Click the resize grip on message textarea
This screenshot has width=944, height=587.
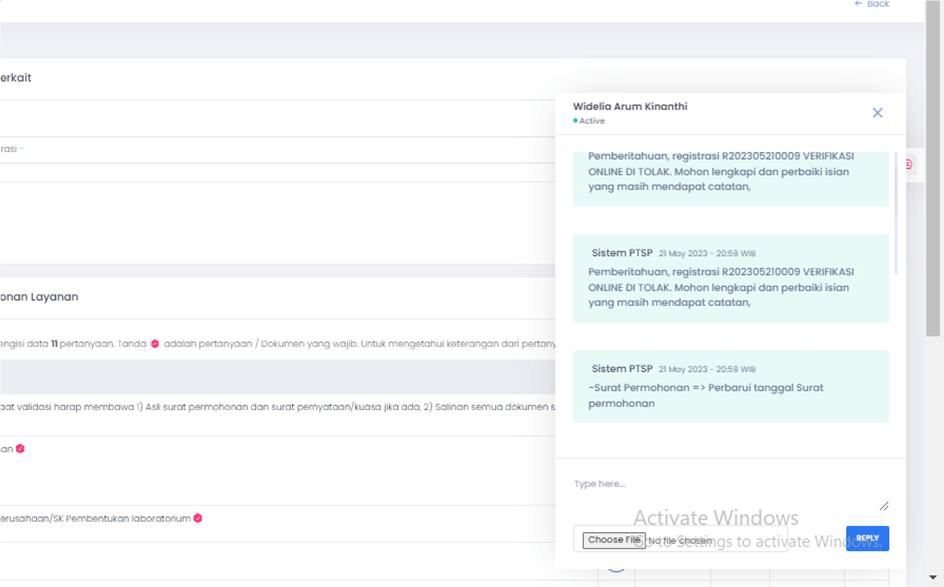tap(883, 506)
